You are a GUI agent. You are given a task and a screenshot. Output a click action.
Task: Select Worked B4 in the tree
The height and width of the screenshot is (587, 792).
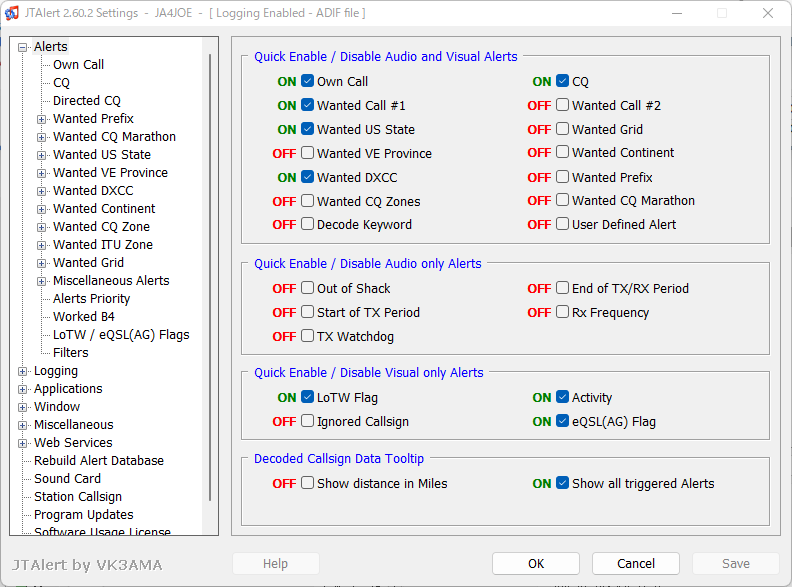[x=84, y=317]
